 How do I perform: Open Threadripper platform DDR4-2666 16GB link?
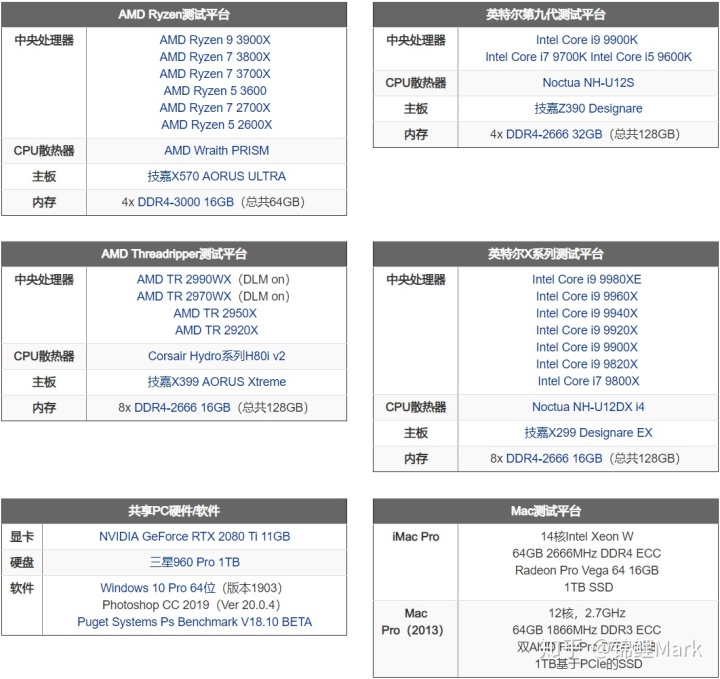pyautogui.click(x=182, y=408)
